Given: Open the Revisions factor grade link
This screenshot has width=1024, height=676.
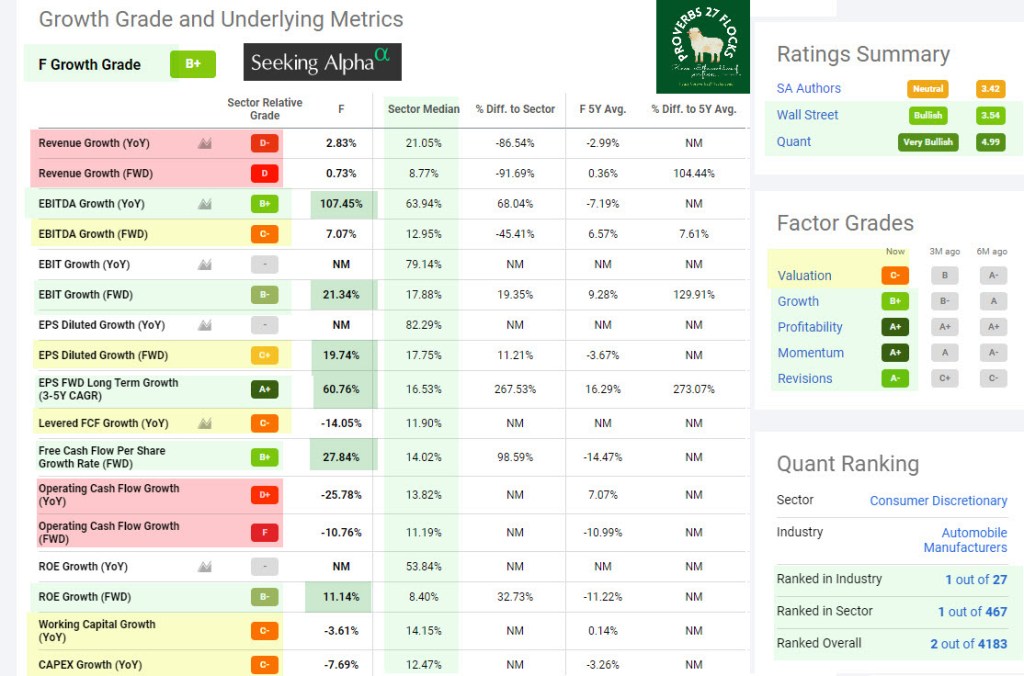Looking at the screenshot, I should (x=805, y=378).
